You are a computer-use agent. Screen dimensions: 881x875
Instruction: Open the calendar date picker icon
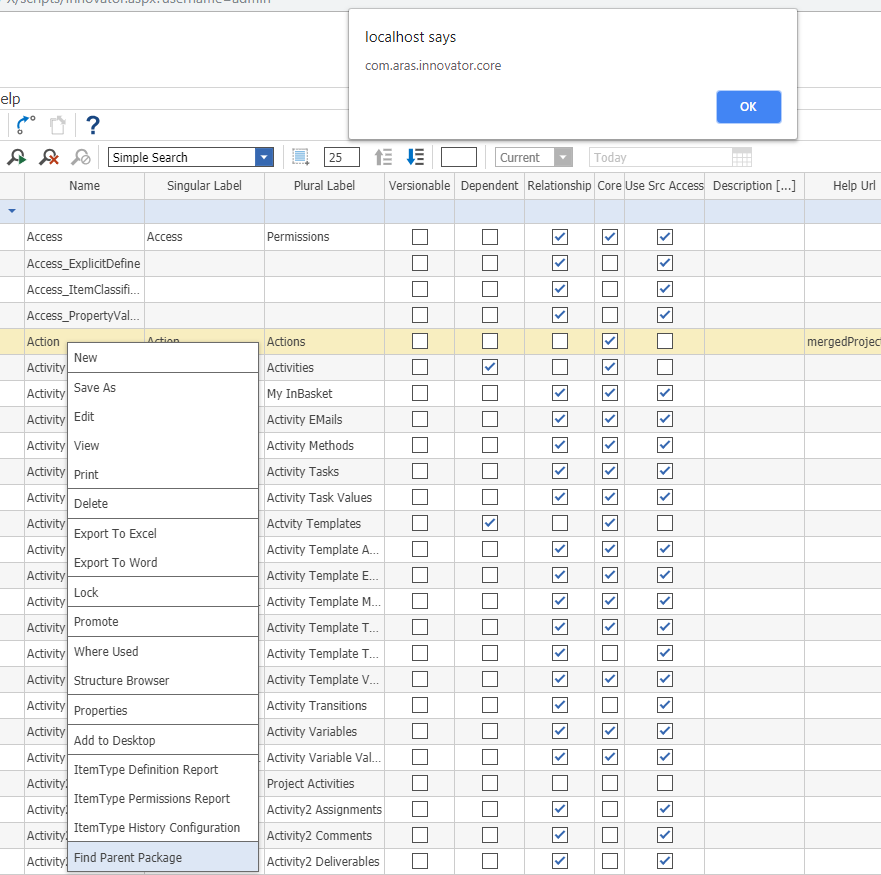[x=741, y=157]
